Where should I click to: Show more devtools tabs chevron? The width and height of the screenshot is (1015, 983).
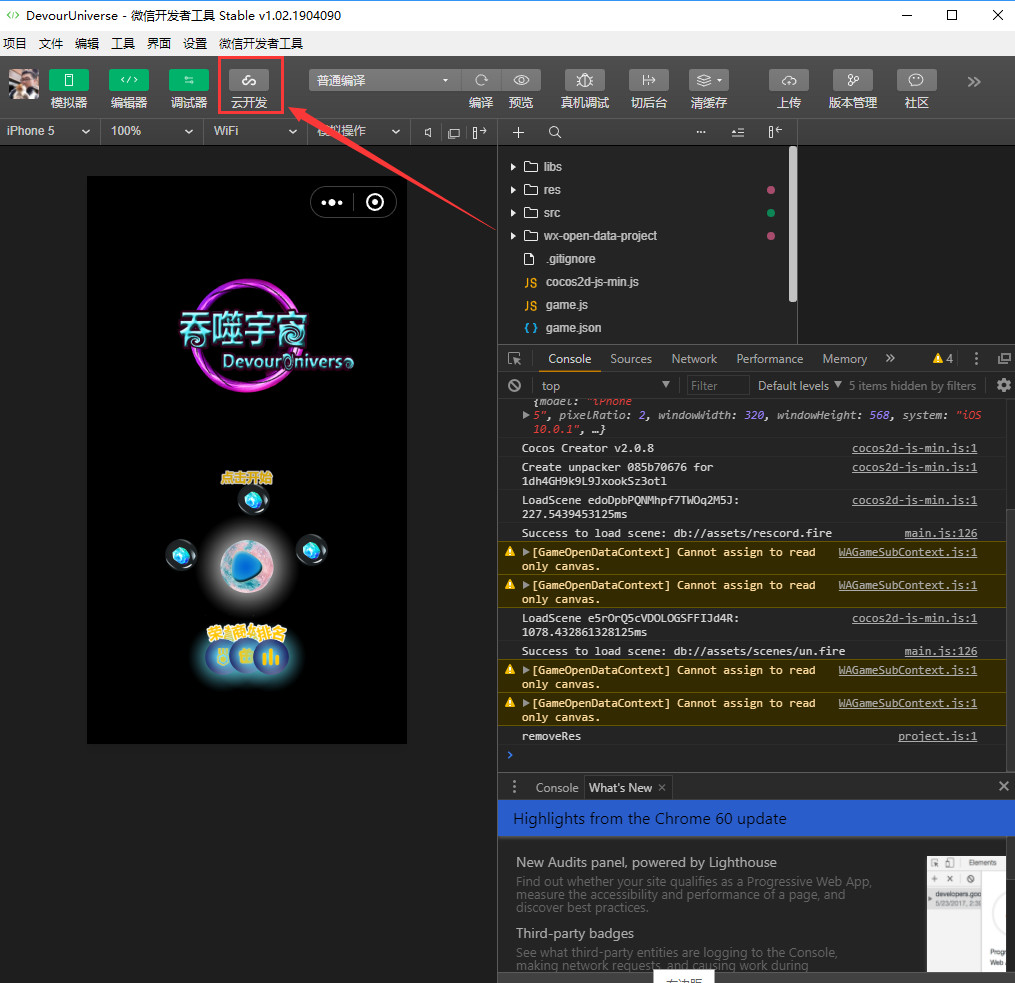point(890,358)
